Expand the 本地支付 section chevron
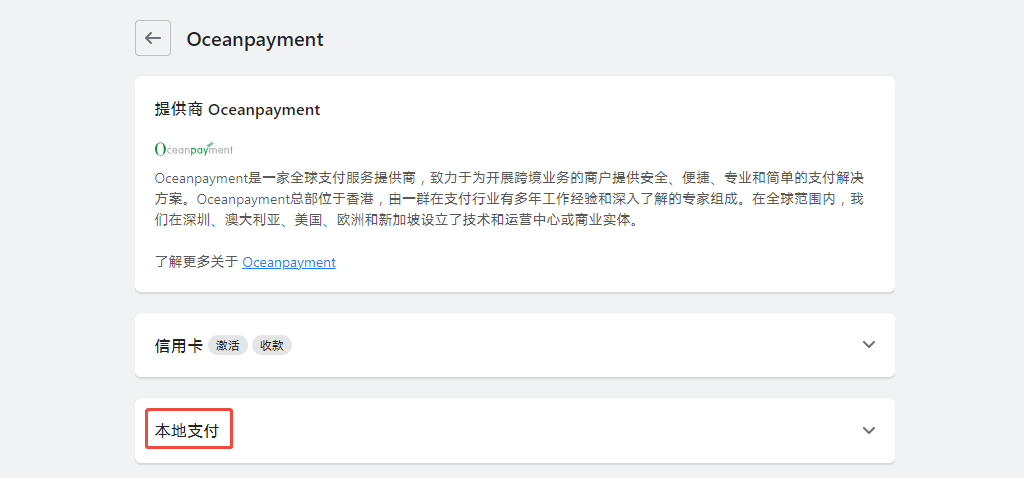 (868, 430)
